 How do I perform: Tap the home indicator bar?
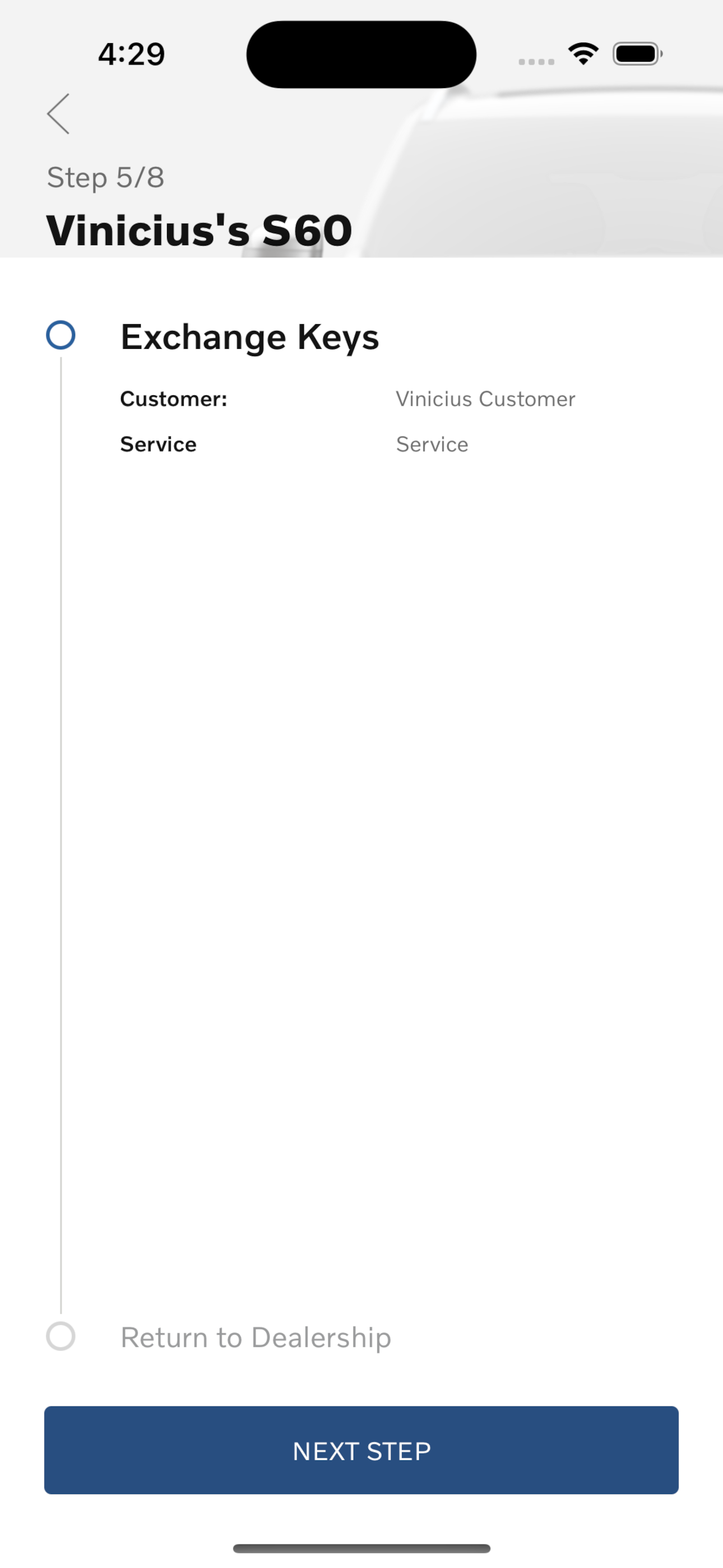pos(361,1548)
